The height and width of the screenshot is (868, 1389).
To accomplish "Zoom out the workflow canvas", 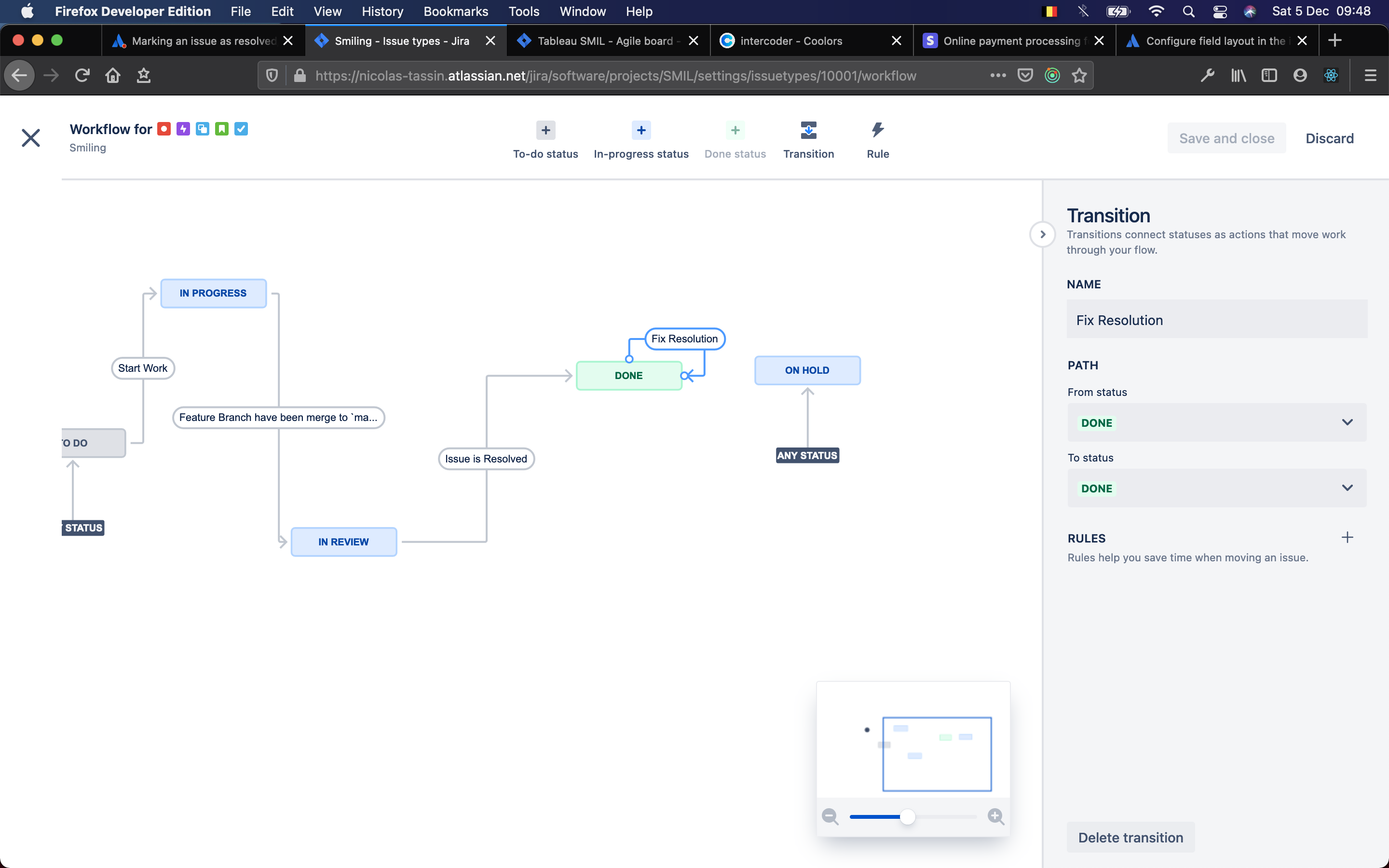I will click(x=830, y=816).
